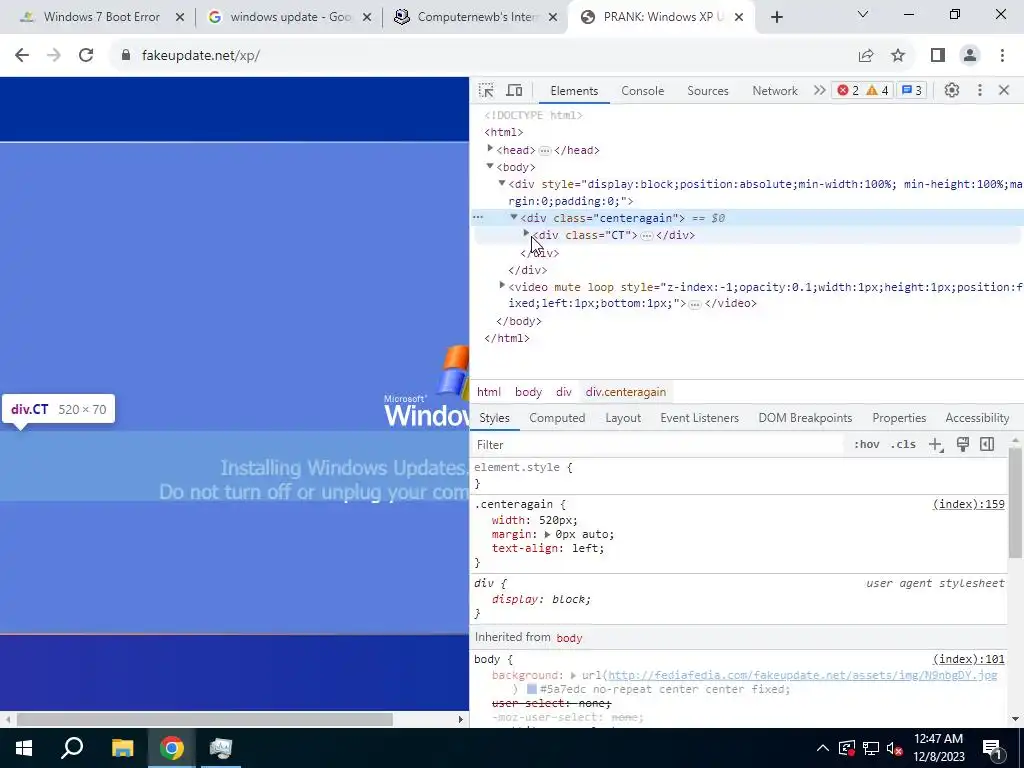
Task: Open the Chrome profile avatar
Action: coord(970,56)
